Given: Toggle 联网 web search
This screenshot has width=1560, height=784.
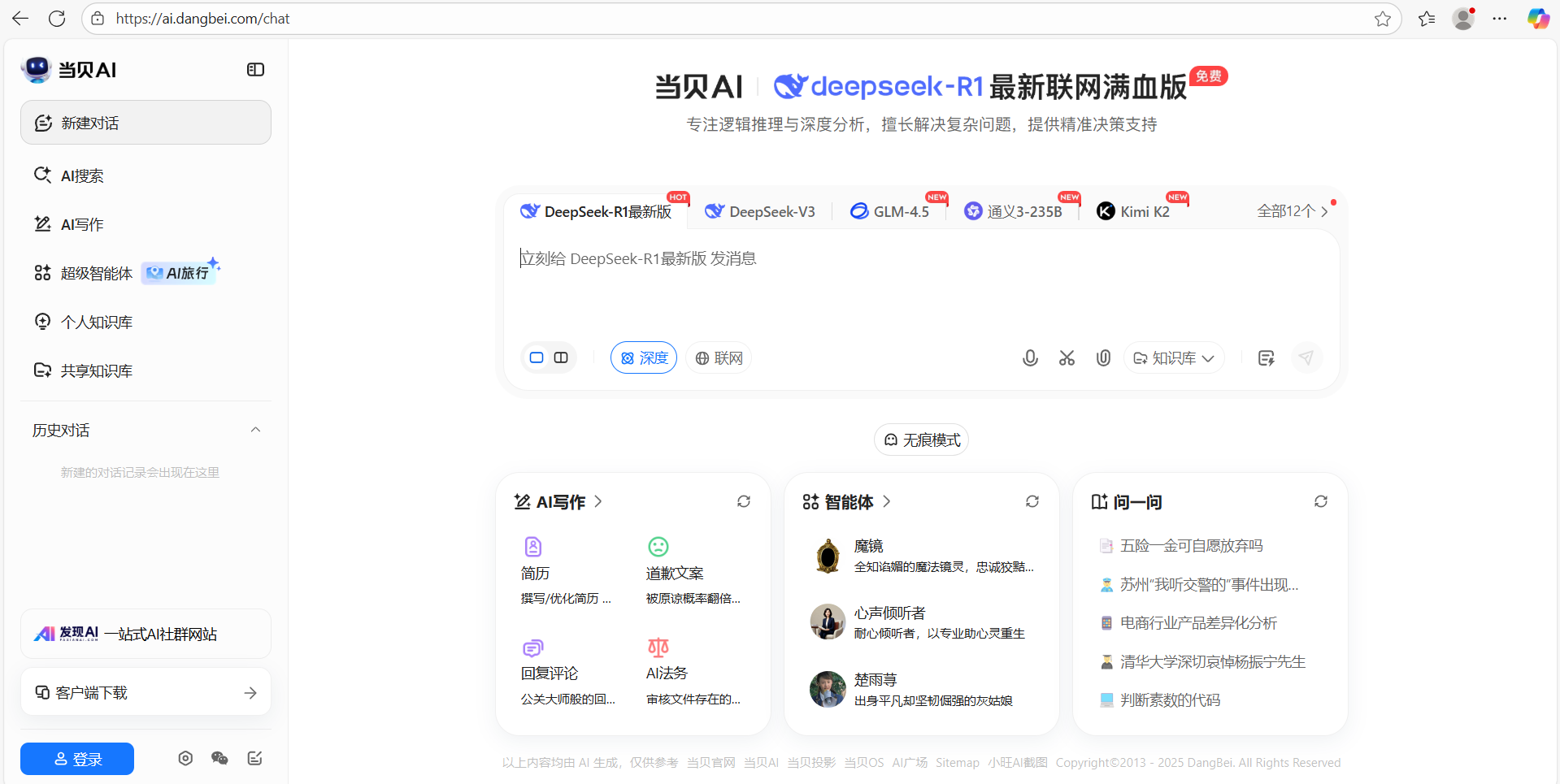Looking at the screenshot, I should click(x=719, y=358).
